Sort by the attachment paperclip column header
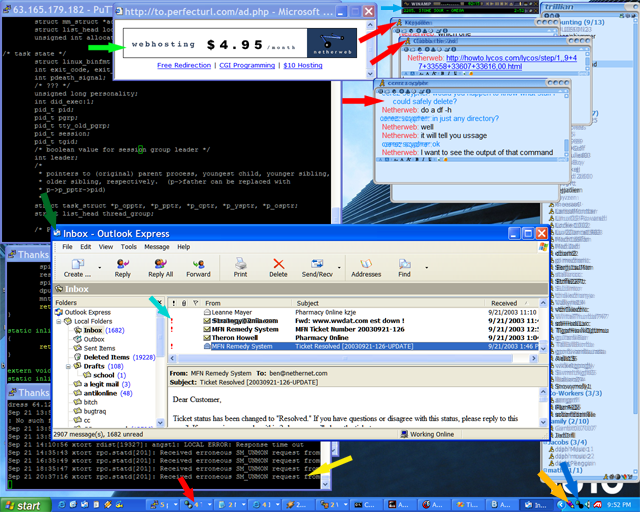The image size is (640, 512). [x=184, y=303]
